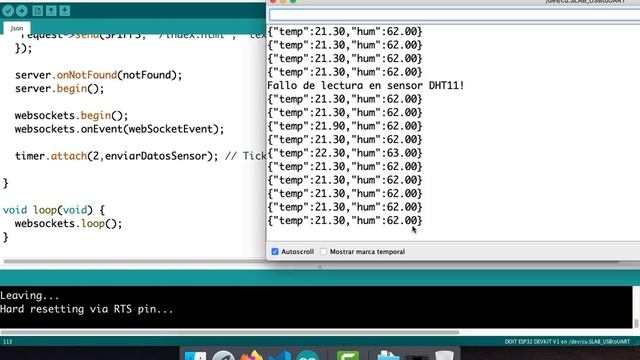Click the line number 113 in status bar
This screenshot has height=360, width=640.
pyautogui.click(x=7, y=342)
